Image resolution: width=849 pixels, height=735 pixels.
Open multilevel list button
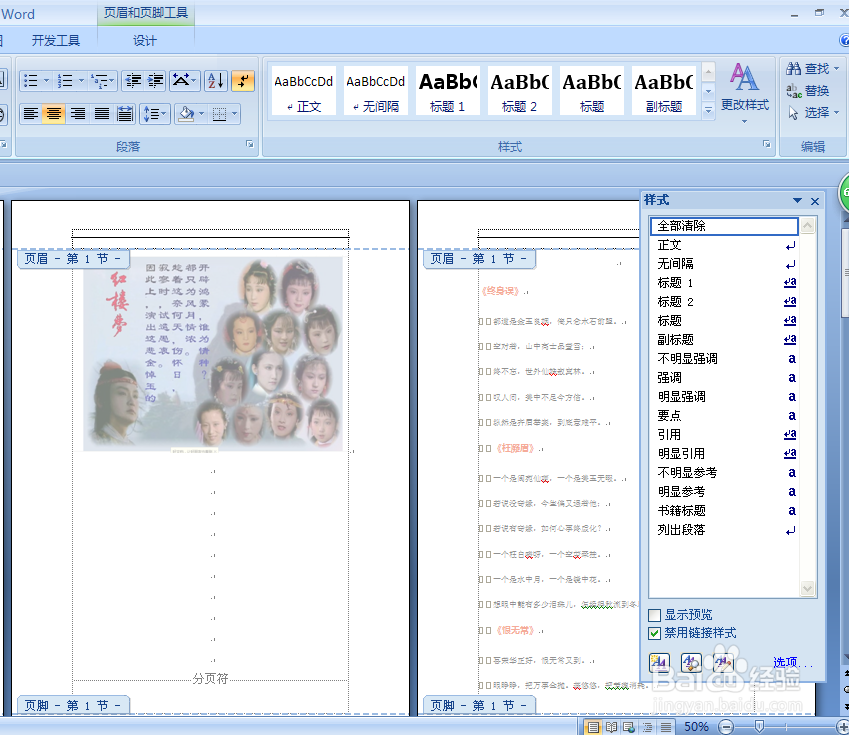102,81
